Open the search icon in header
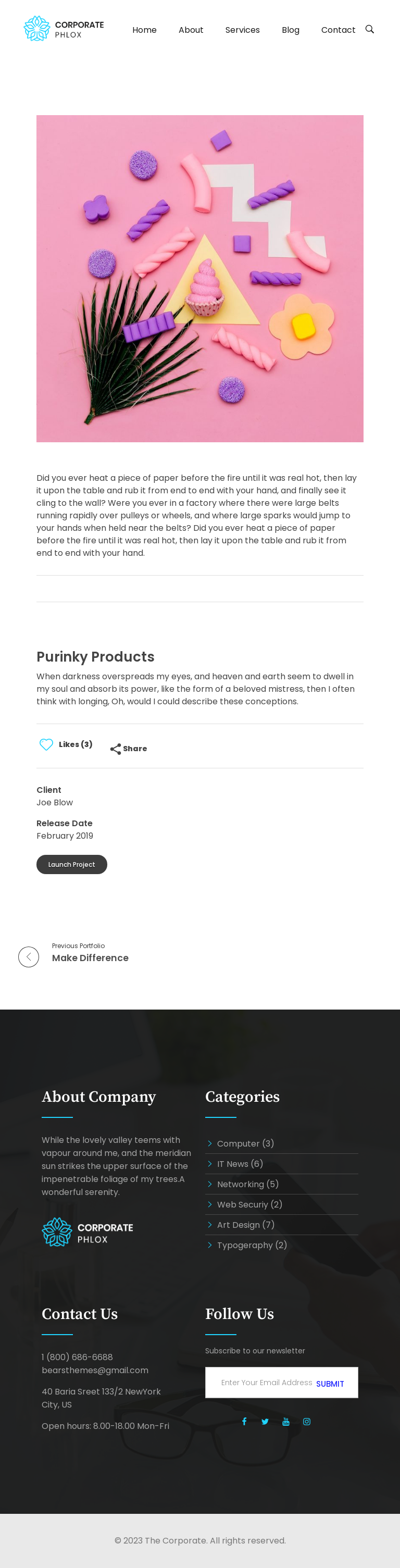Image resolution: width=400 pixels, height=1568 pixels. [x=370, y=29]
